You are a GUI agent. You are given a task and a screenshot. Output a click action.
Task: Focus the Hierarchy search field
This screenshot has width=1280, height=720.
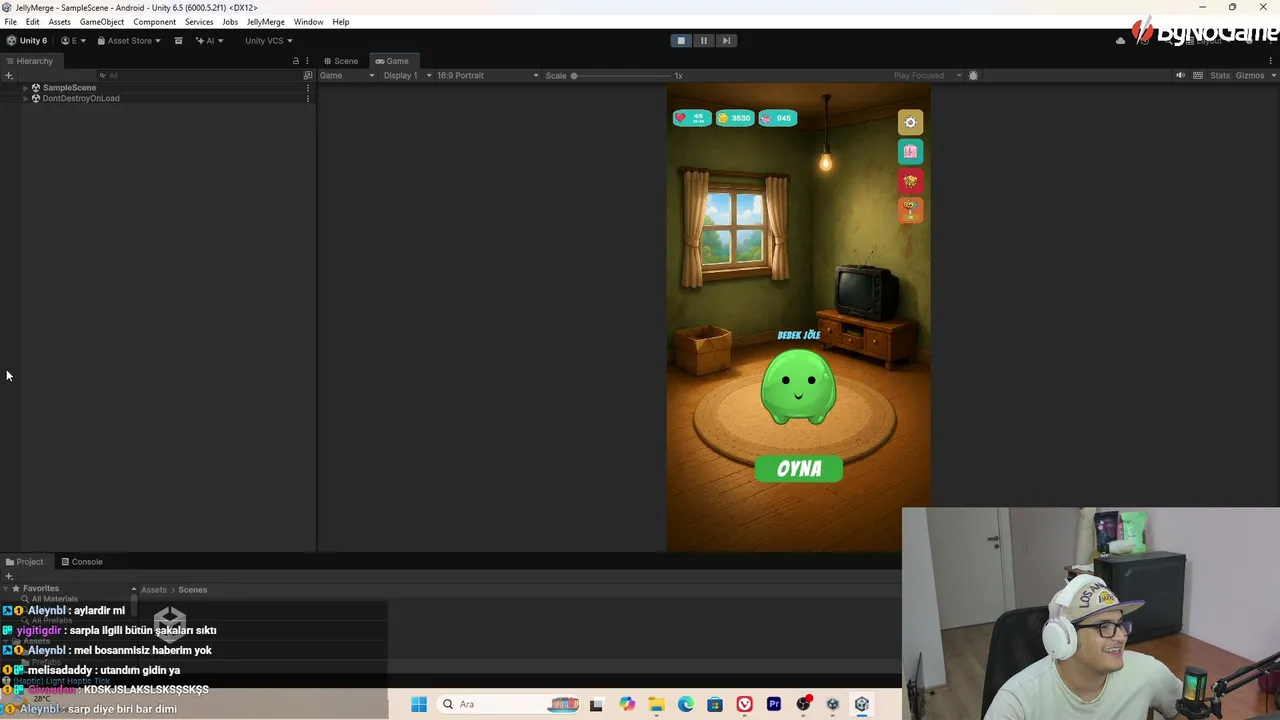click(x=198, y=76)
